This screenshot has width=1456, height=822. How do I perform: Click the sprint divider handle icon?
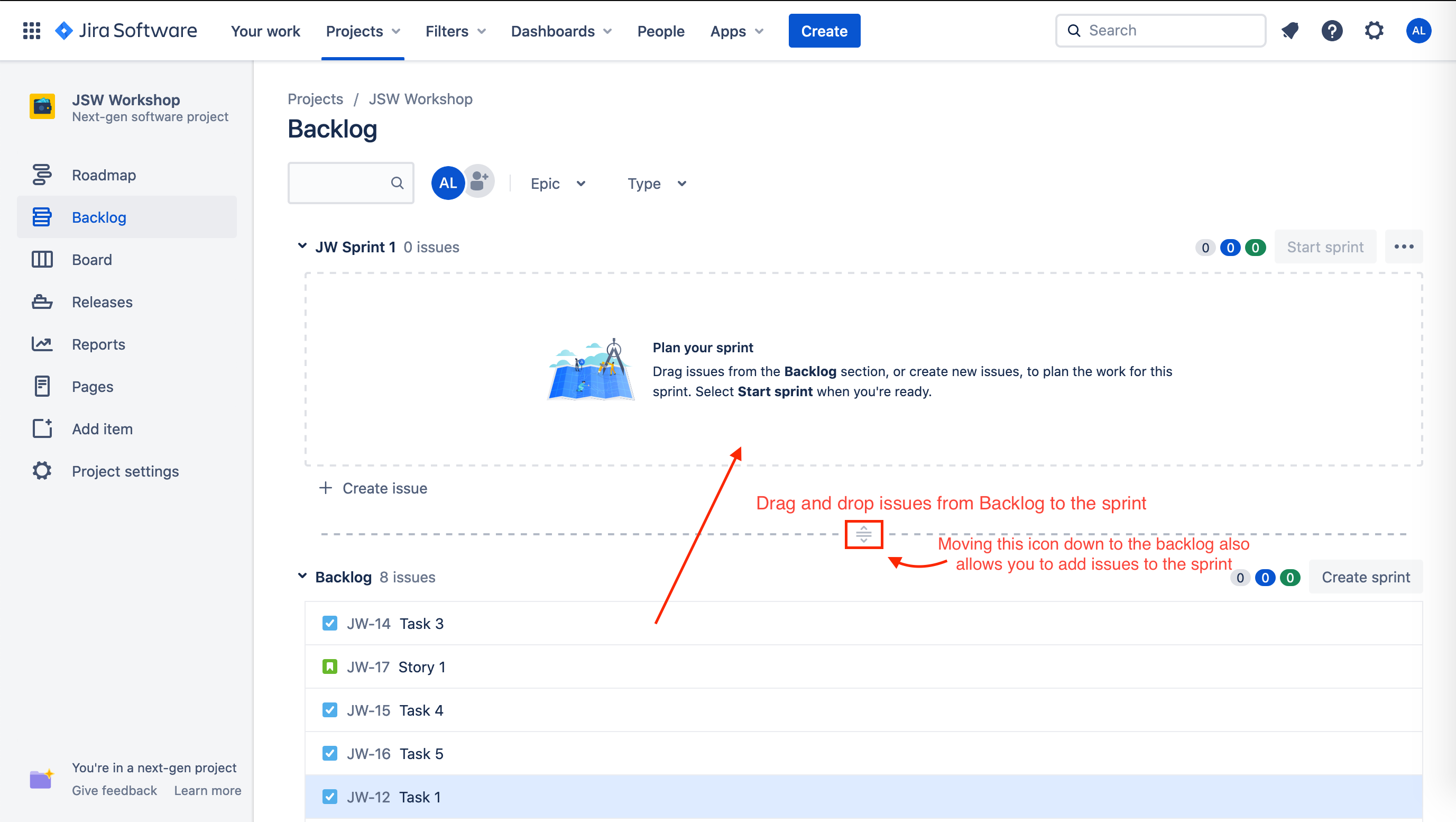[864, 534]
